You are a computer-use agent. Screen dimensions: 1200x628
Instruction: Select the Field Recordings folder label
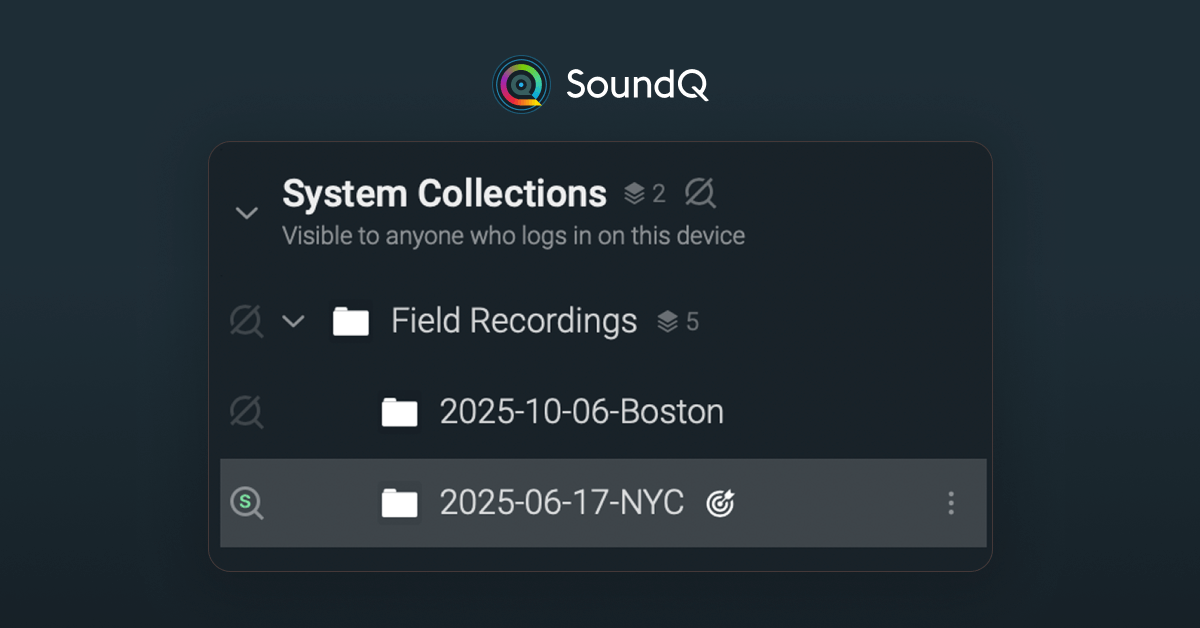[514, 321]
